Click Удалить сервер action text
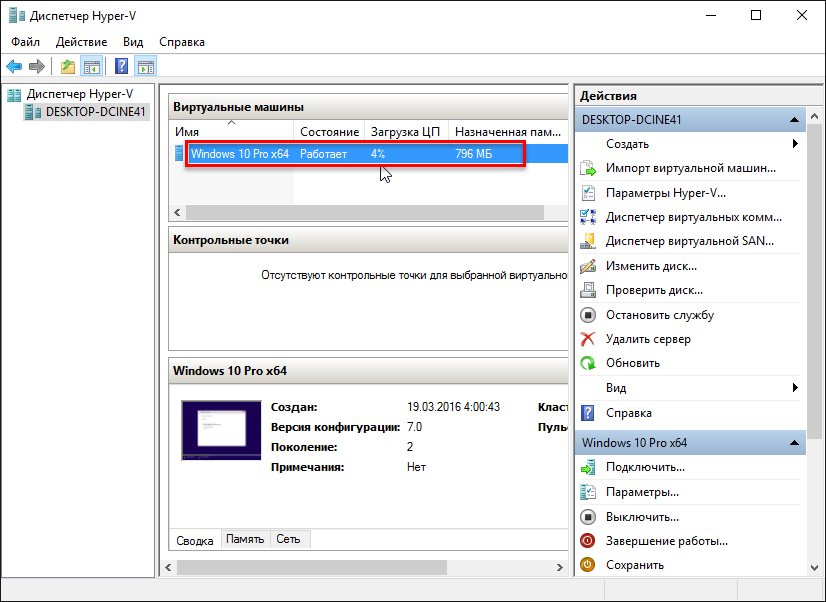The width and height of the screenshot is (826, 602). (648, 339)
